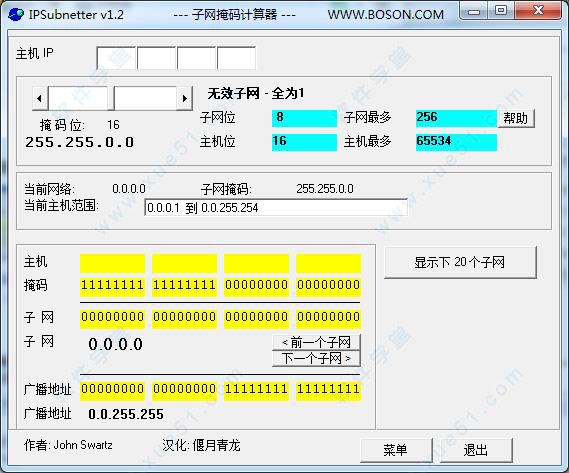This screenshot has width=569, height=473.
Task: Click the fourth octet field of 主机 IP
Action: coord(237,58)
